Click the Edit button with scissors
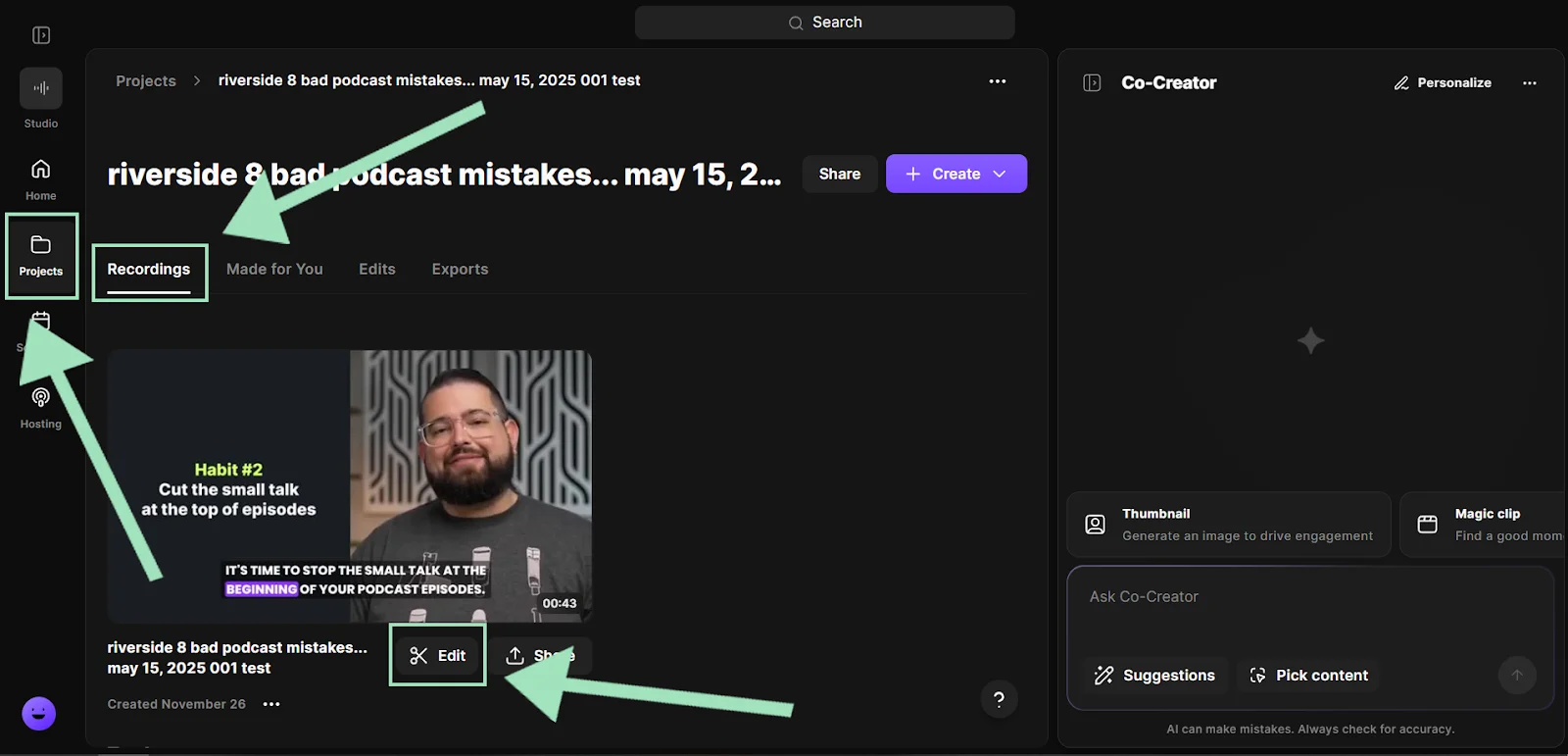 437,656
